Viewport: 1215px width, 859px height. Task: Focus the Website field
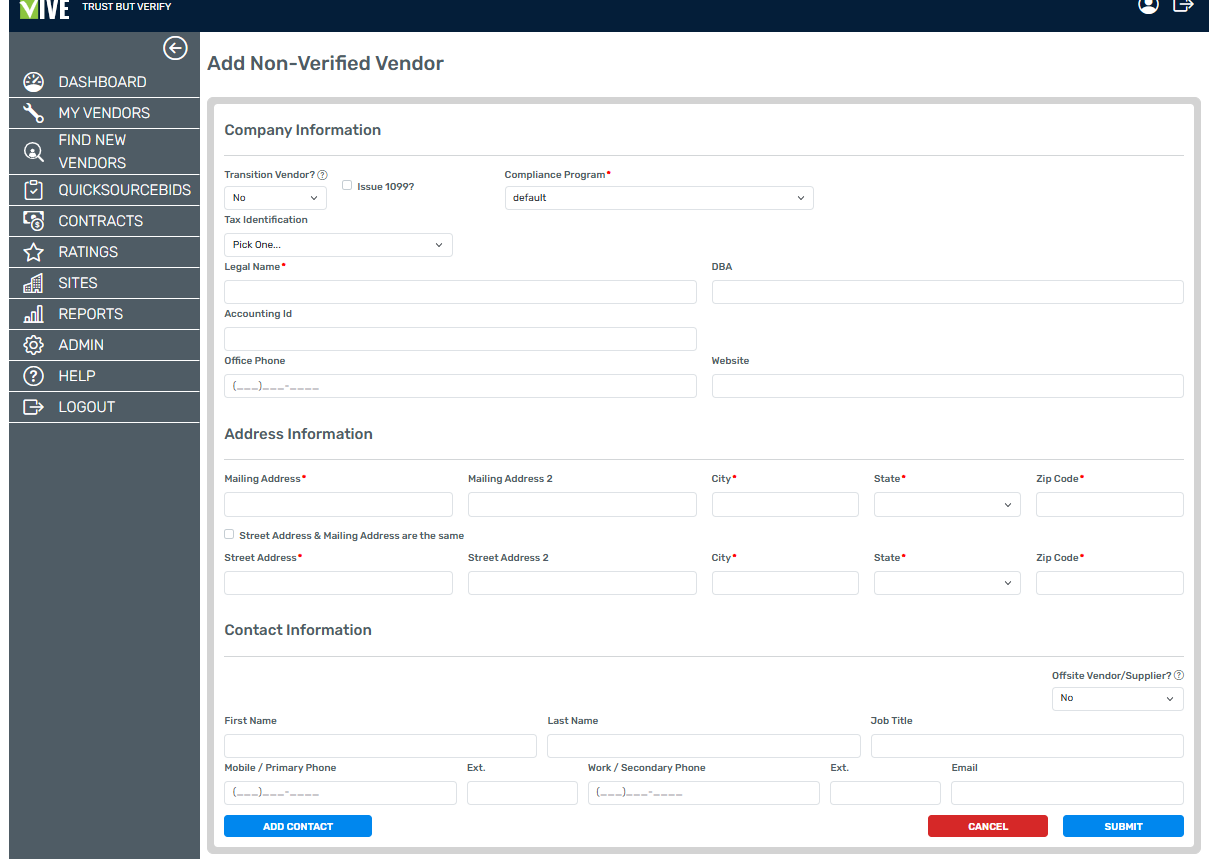(948, 386)
